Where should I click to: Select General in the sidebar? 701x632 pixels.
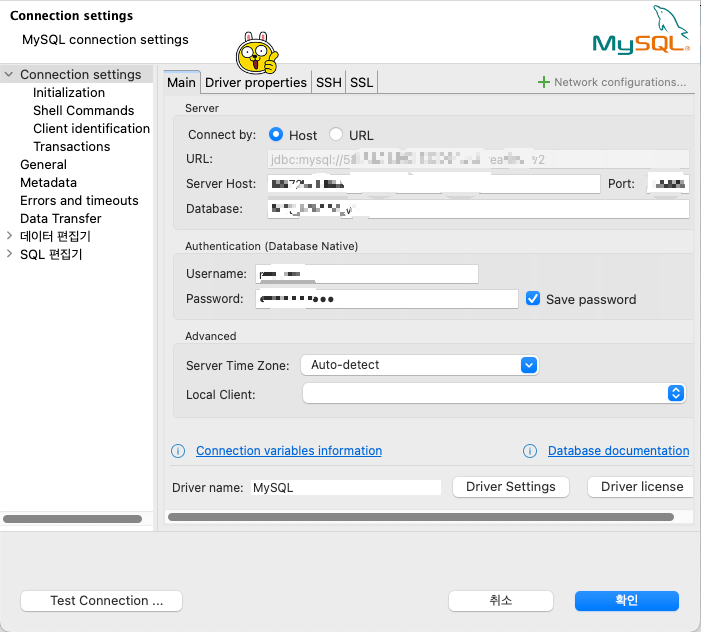coord(43,164)
